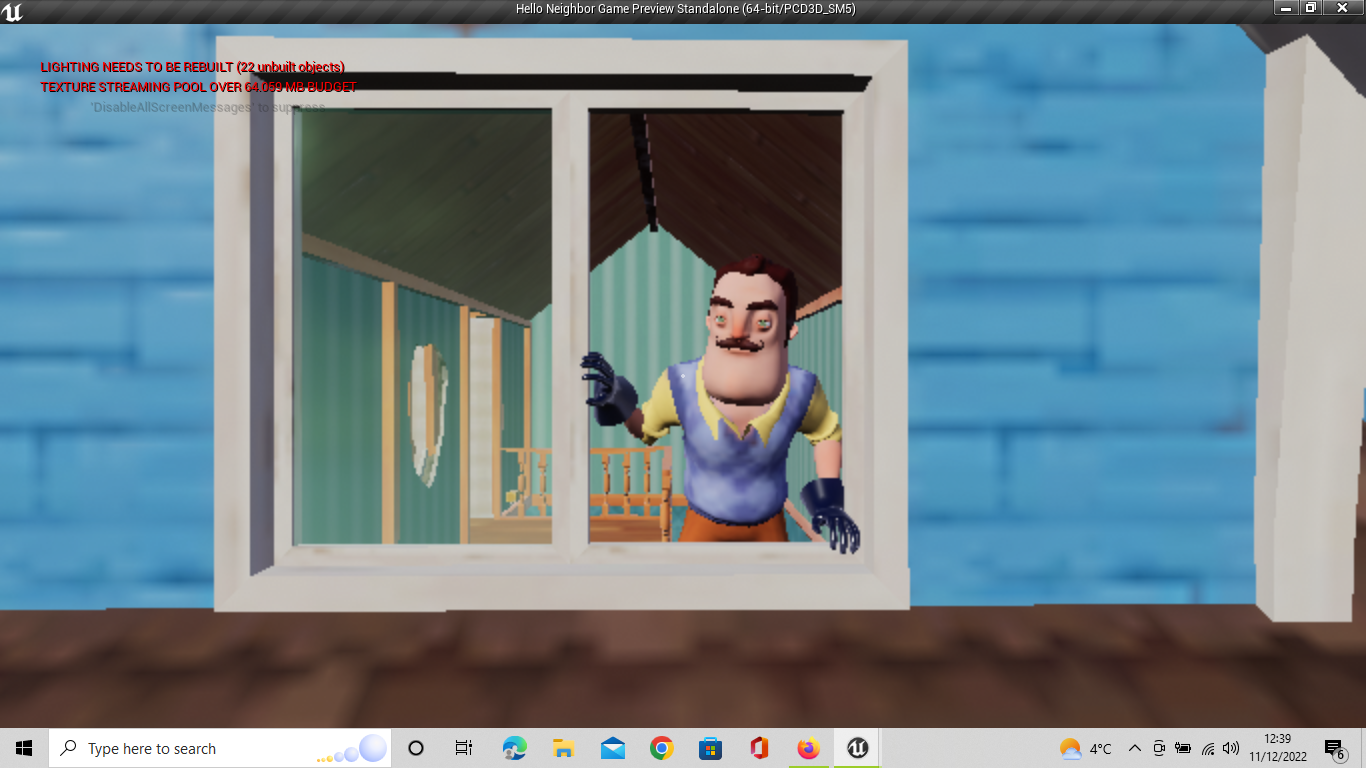
Task: Open Microsoft Store from taskbar
Action: coord(710,748)
